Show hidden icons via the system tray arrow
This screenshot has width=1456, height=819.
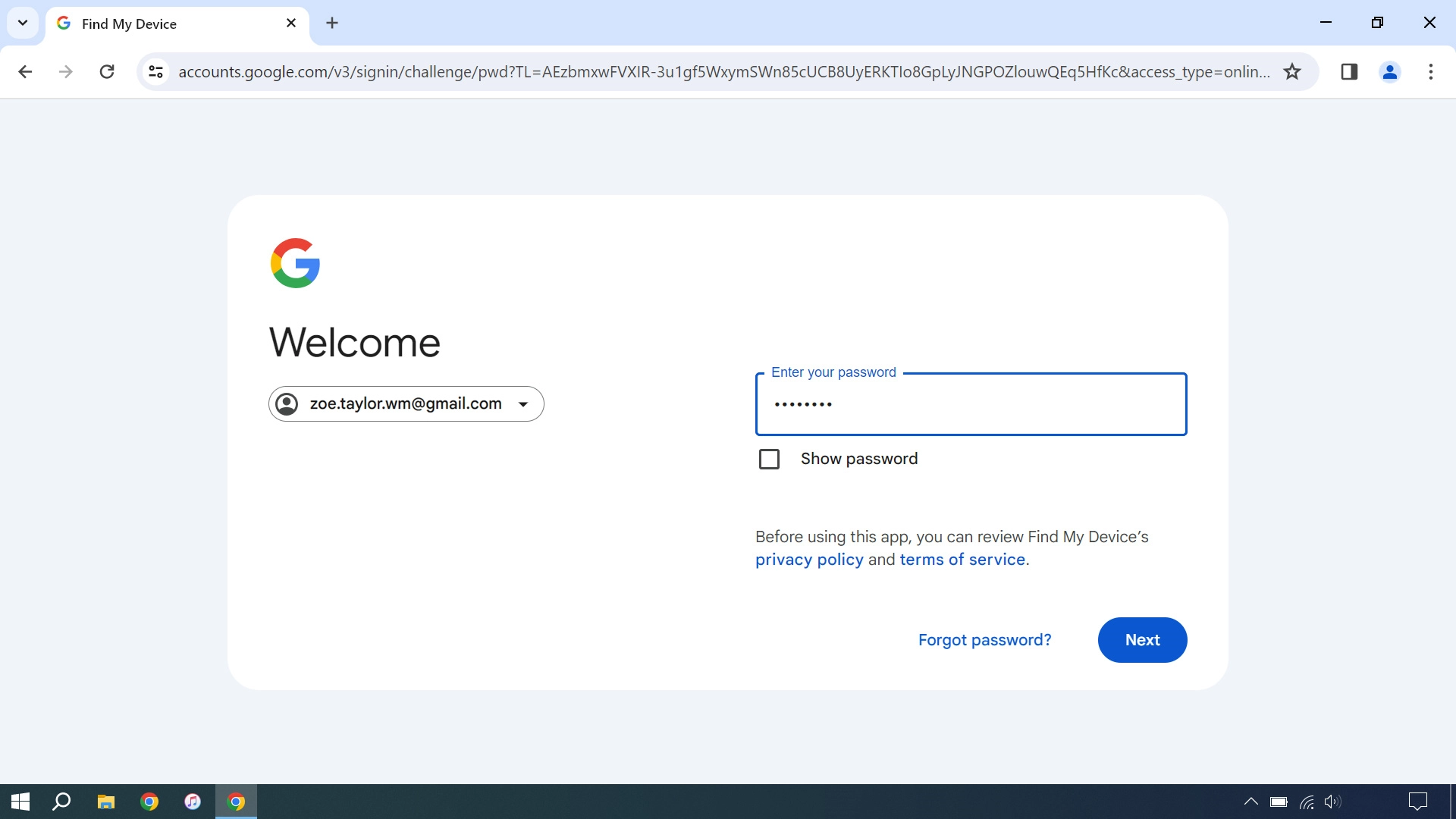click(1251, 802)
